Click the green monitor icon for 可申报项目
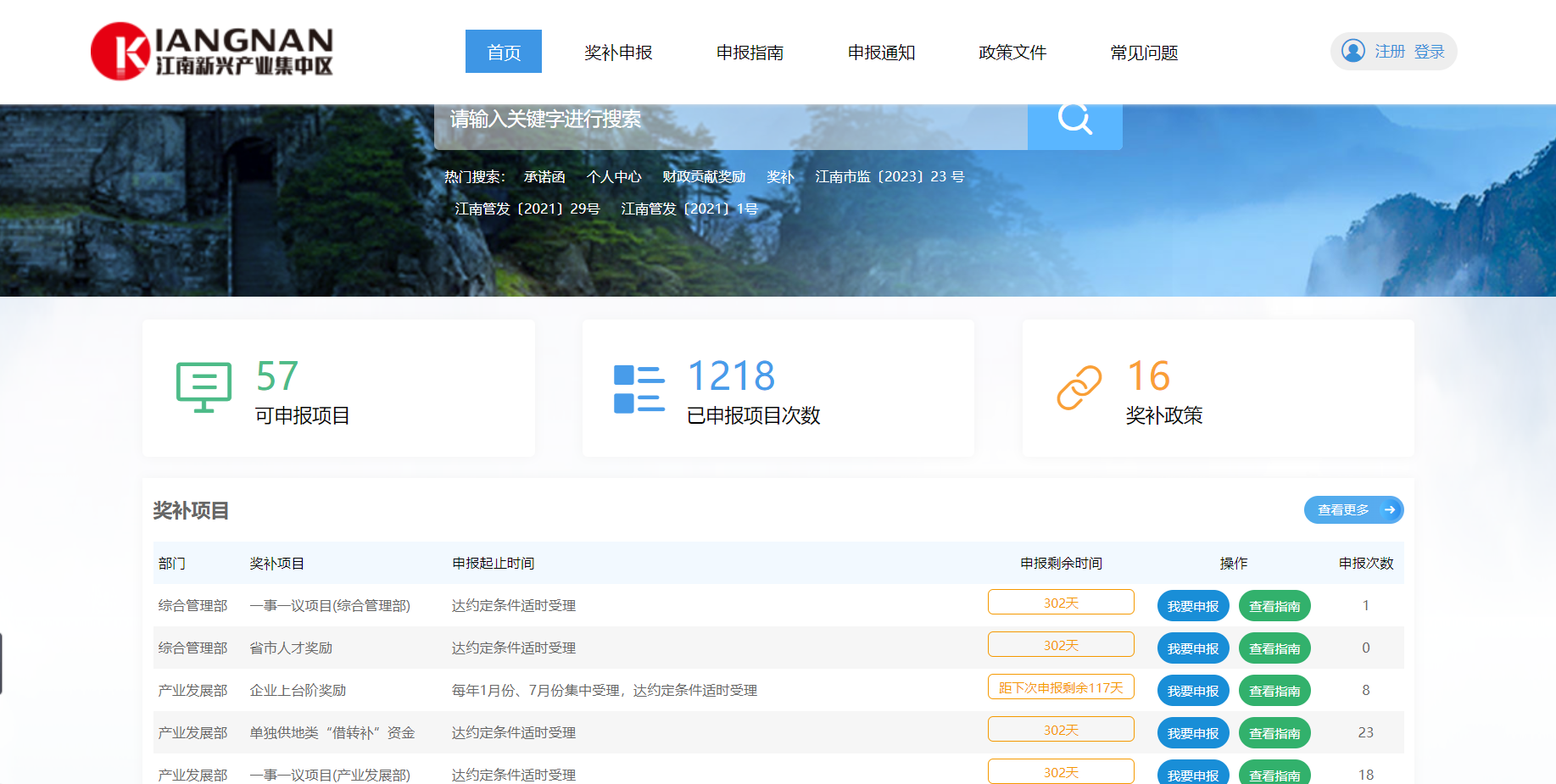Image resolution: width=1556 pixels, height=784 pixels. pyautogui.click(x=204, y=387)
